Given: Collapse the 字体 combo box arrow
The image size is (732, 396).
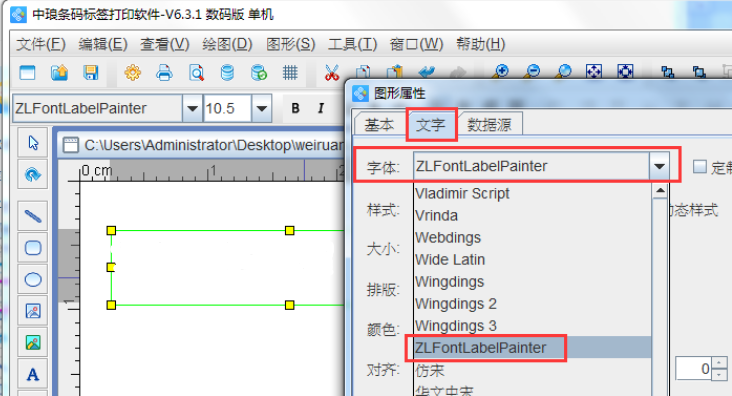Looking at the screenshot, I should (x=659, y=166).
